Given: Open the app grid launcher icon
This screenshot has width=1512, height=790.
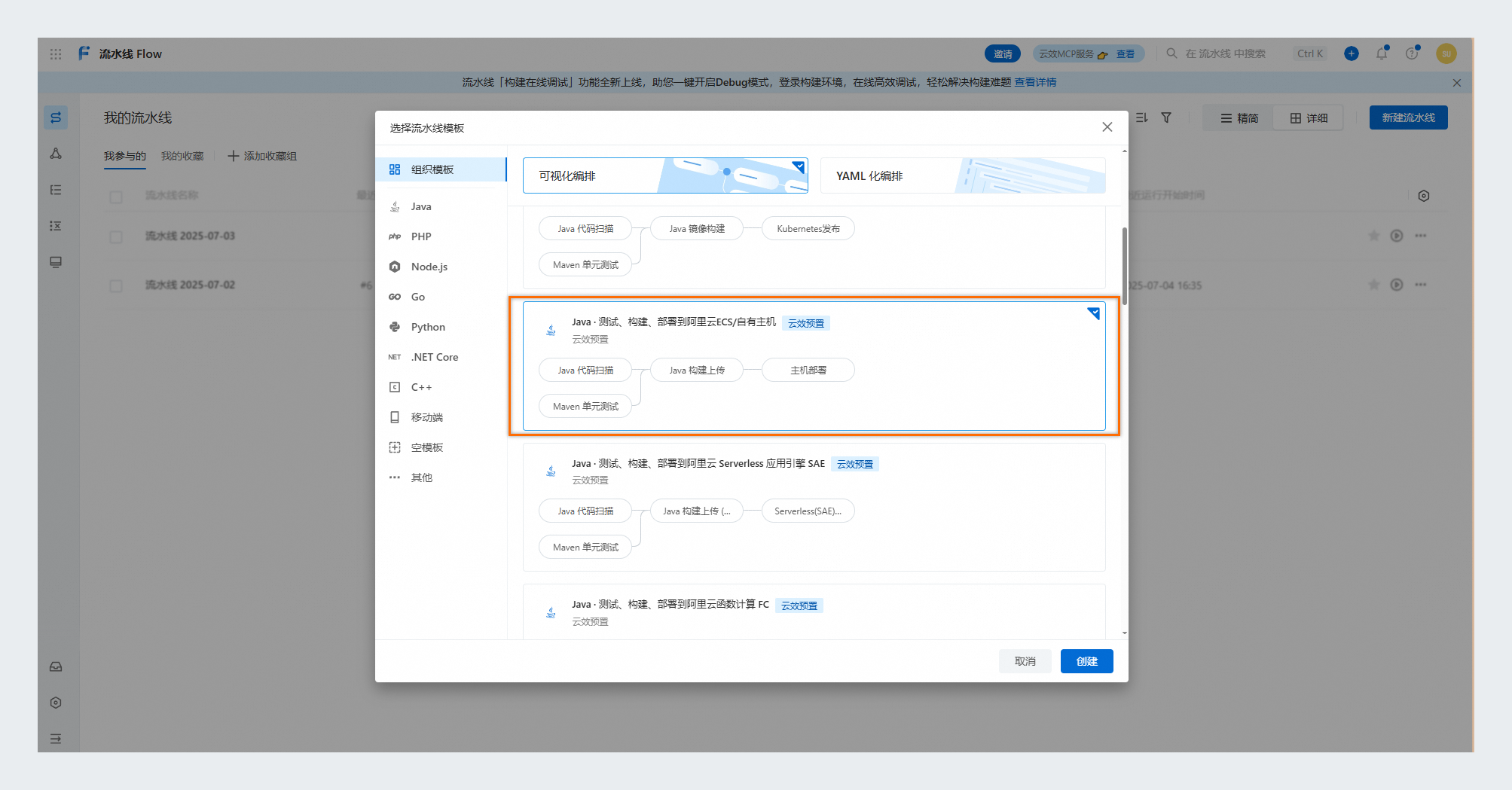Looking at the screenshot, I should tap(56, 54).
